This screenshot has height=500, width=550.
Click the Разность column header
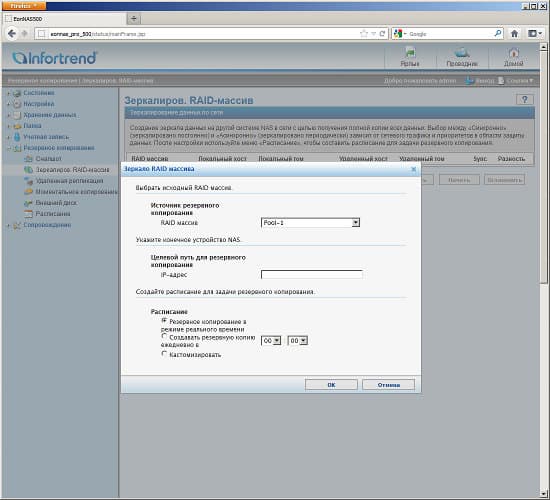[511, 159]
